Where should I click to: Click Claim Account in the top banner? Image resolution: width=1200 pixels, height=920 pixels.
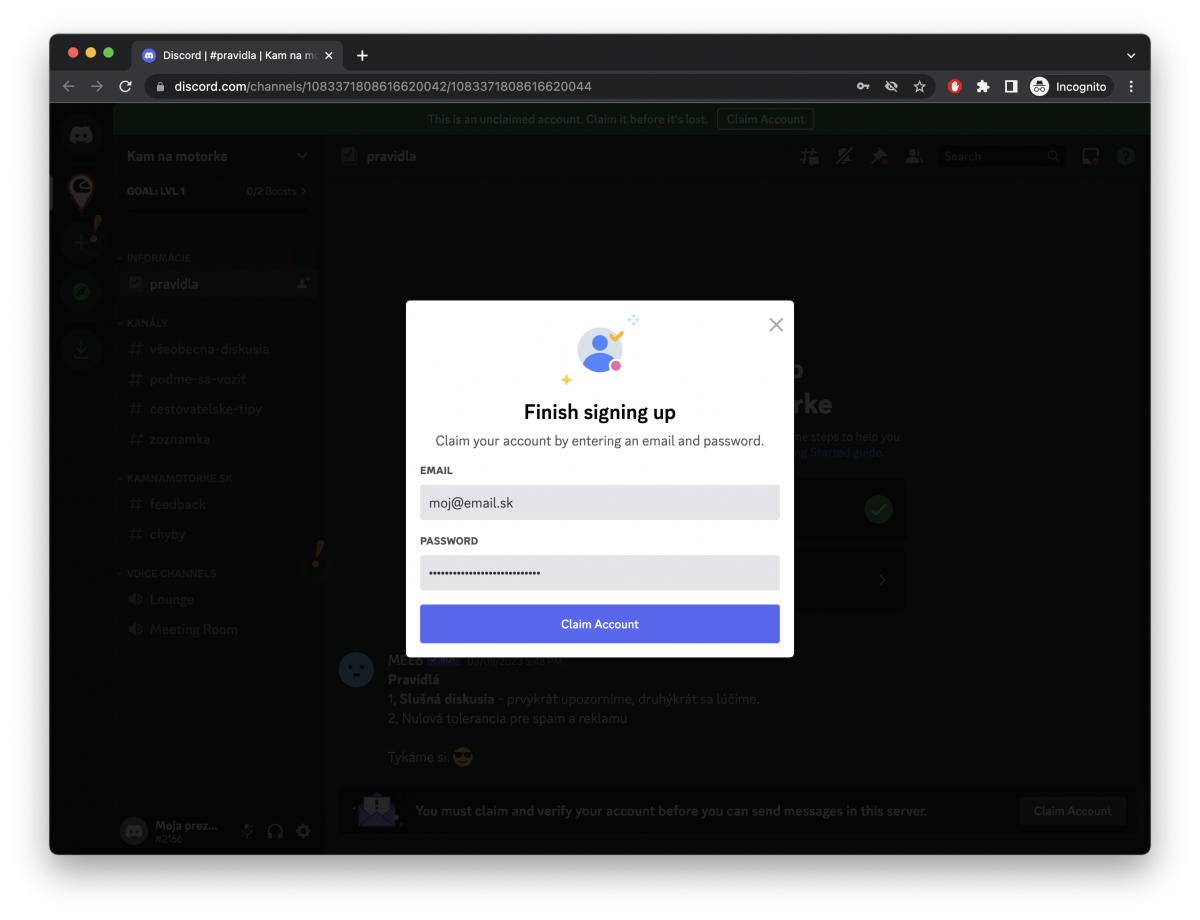(x=765, y=119)
